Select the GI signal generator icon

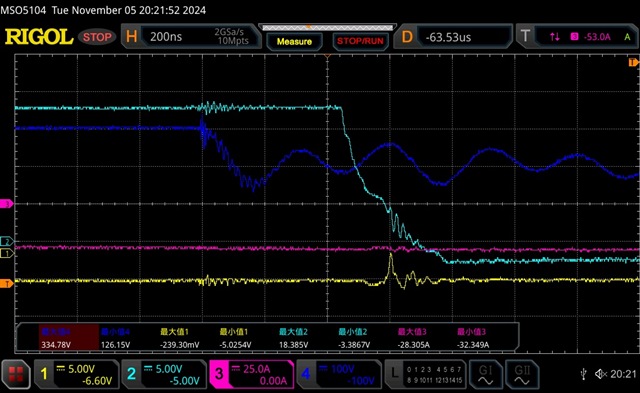tap(485, 374)
